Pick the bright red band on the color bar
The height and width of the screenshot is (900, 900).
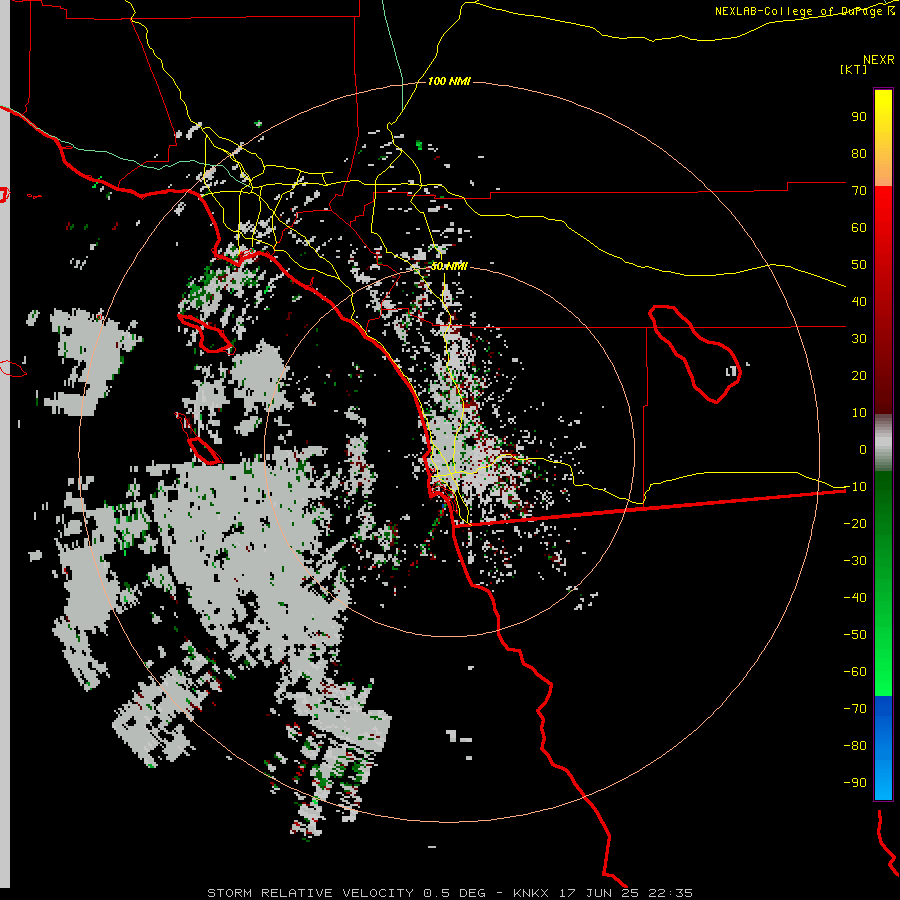coord(883,210)
